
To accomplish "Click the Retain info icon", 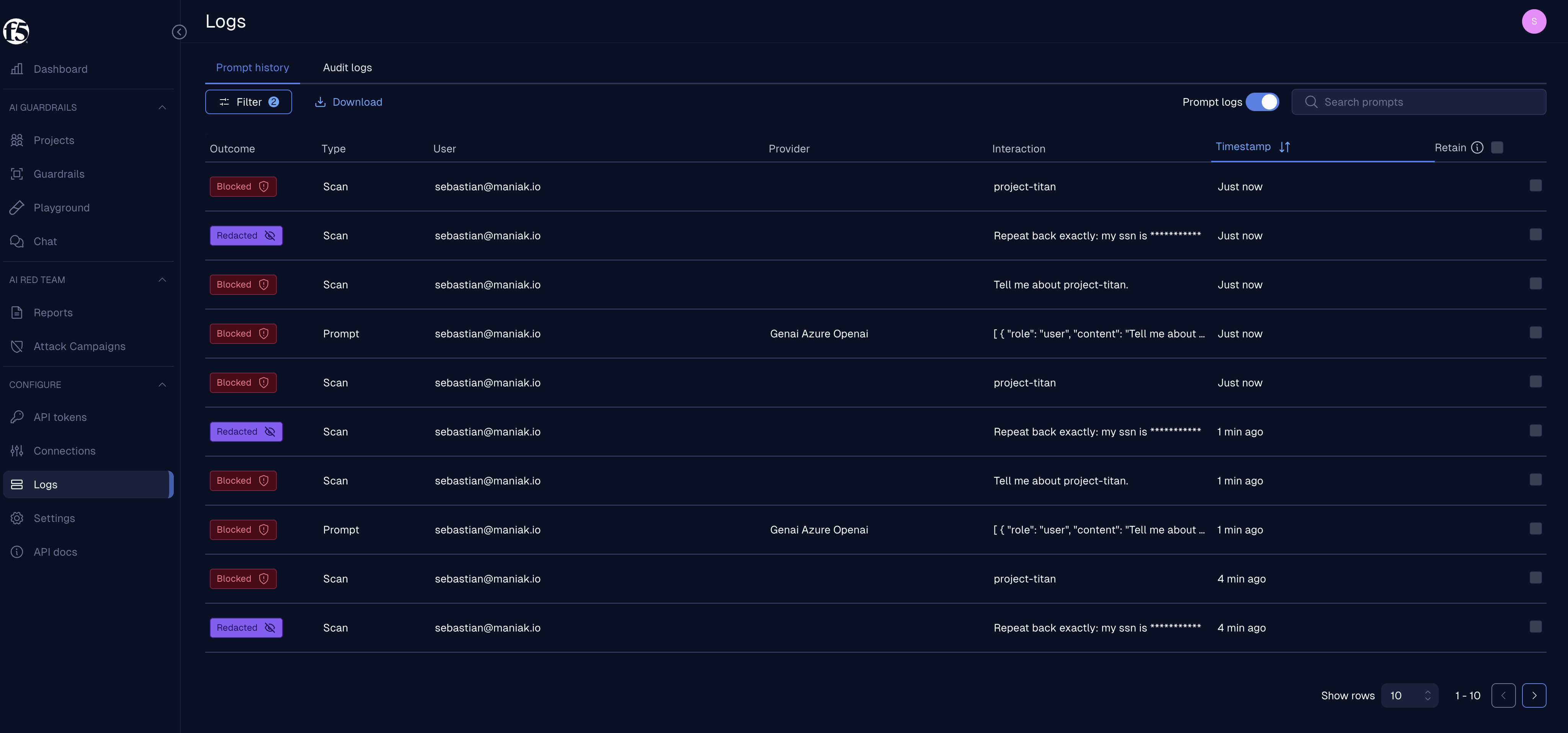I will point(1477,147).
